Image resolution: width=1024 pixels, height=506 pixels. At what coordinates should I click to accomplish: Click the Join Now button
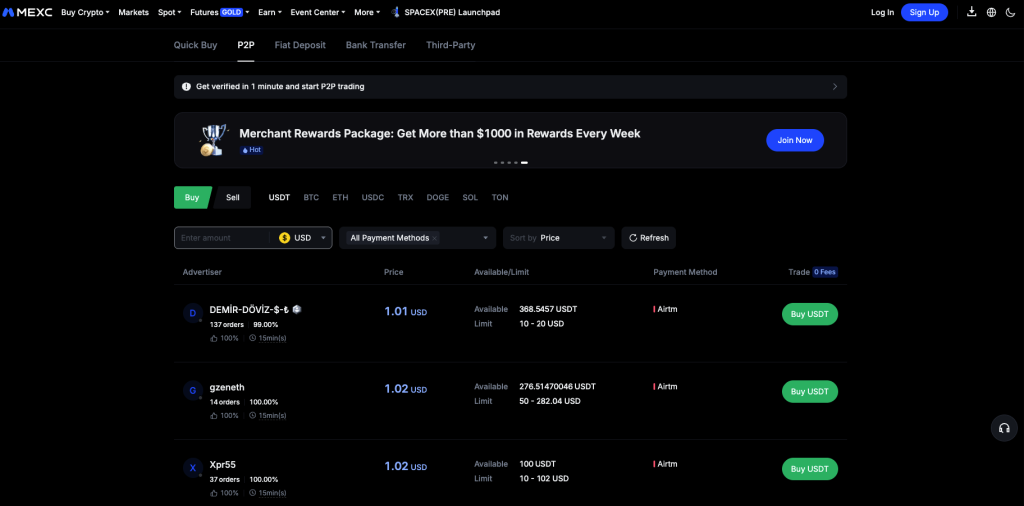point(795,140)
